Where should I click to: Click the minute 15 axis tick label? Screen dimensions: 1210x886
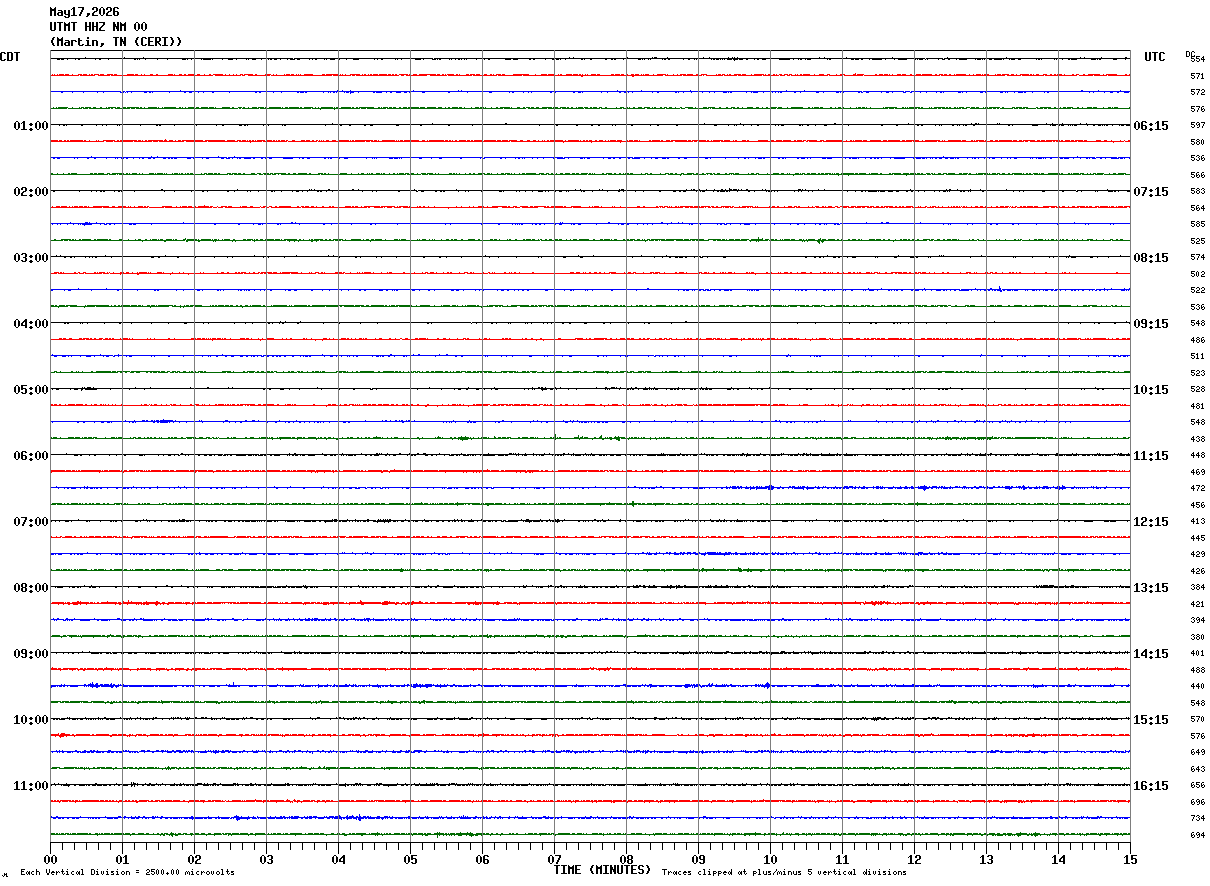(x=1130, y=859)
